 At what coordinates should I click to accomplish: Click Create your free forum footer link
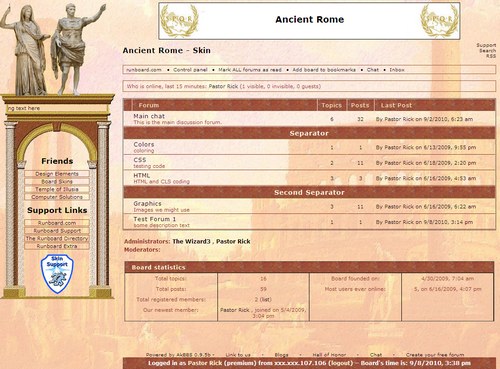tap(435, 355)
